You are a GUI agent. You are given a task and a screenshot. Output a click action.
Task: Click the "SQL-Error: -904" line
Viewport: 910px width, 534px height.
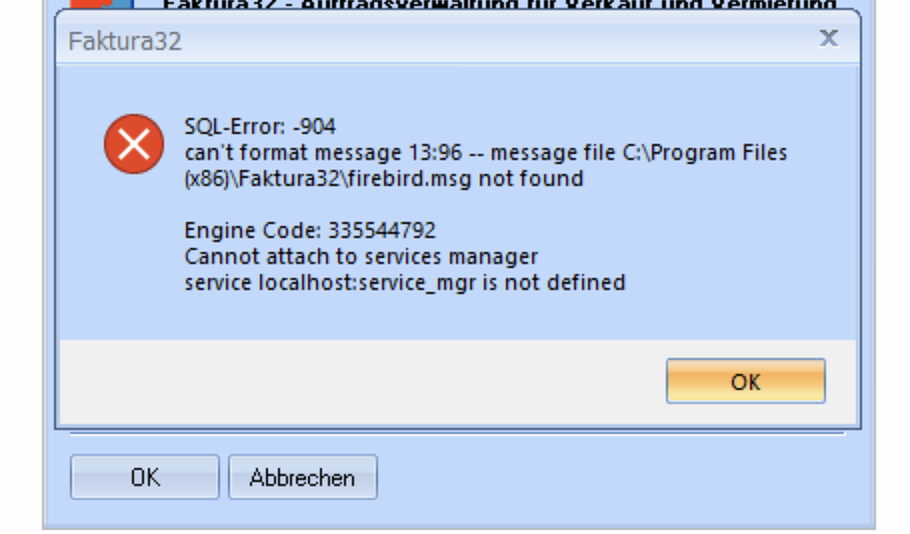[x=260, y=127]
